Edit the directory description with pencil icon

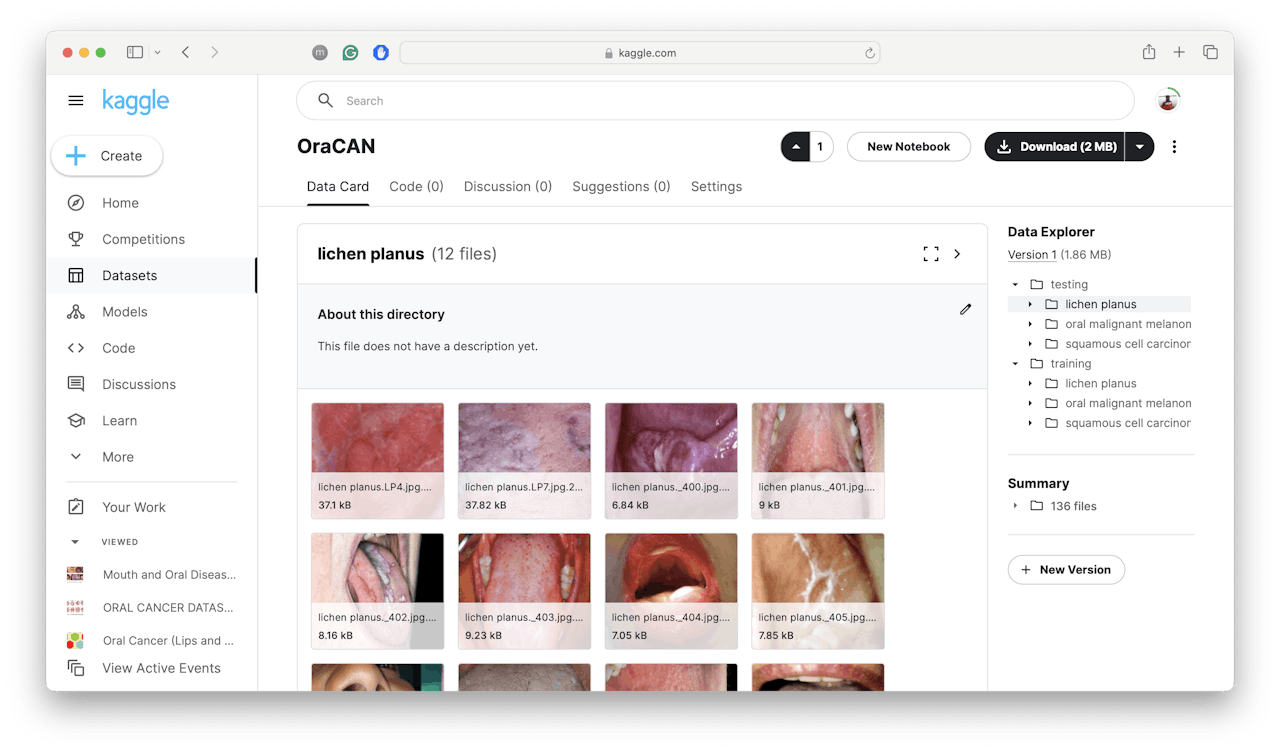tap(965, 310)
